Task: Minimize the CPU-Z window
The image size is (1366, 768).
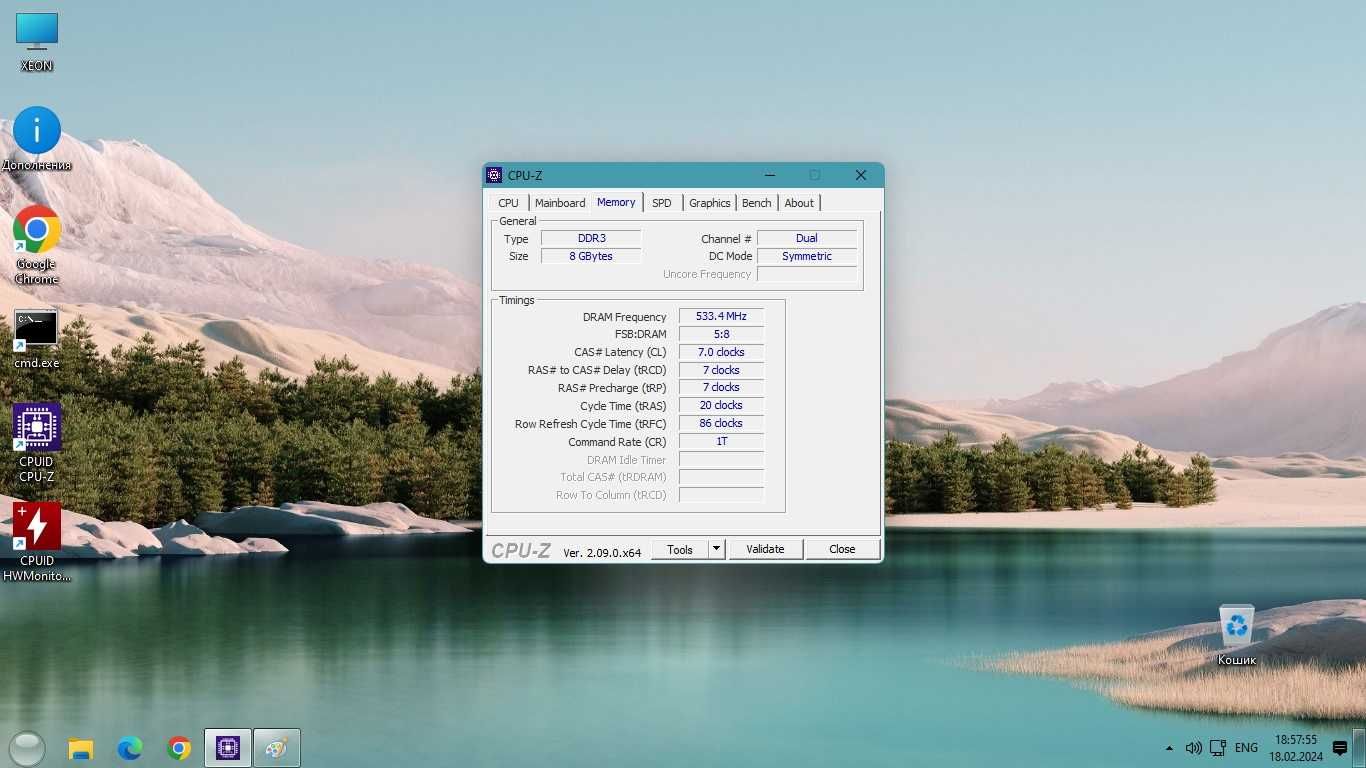Action: pos(770,175)
